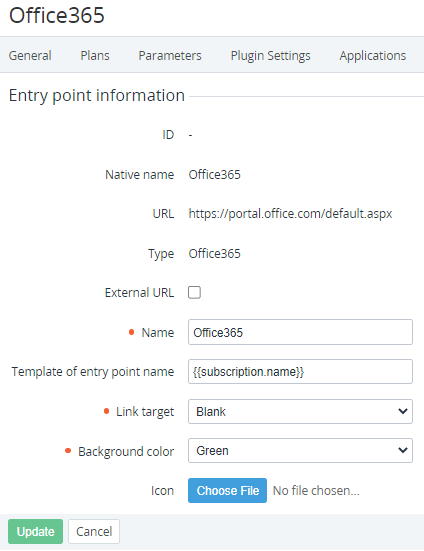Click the Choose File button for Icon
Viewport: 424px width, 551px height.
(x=227, y=490)
